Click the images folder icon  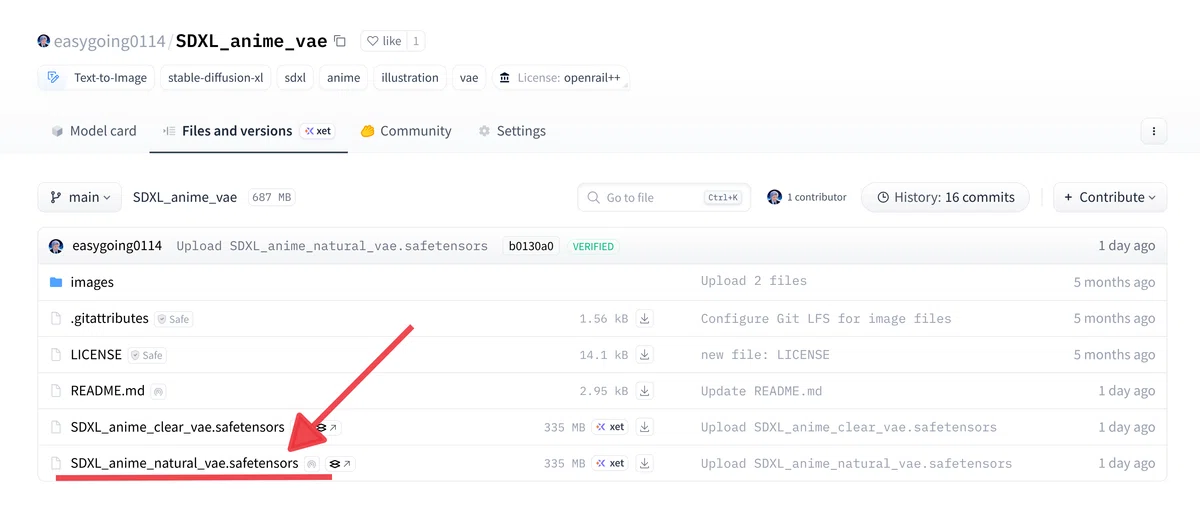pos(56,282)
